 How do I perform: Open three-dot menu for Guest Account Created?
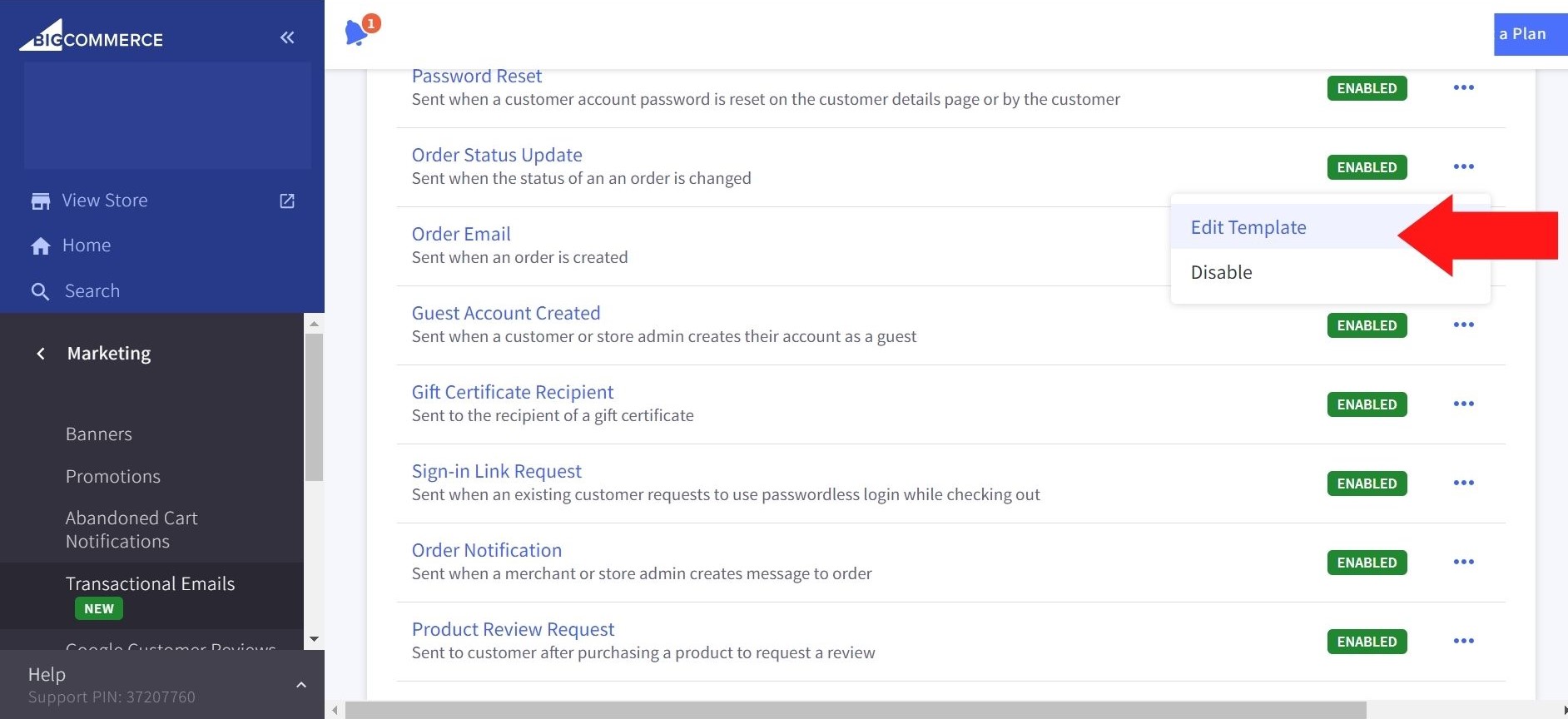point(1463,325)
